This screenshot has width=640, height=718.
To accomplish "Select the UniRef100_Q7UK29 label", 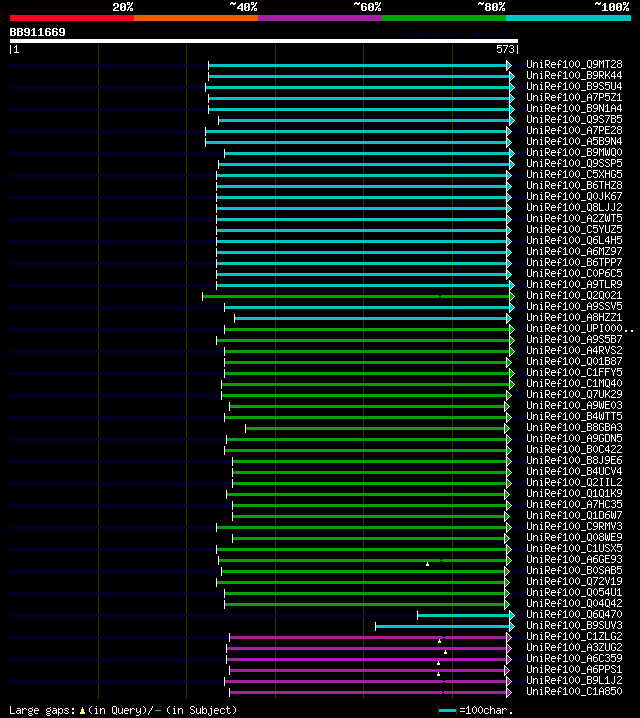I will 574,394.
